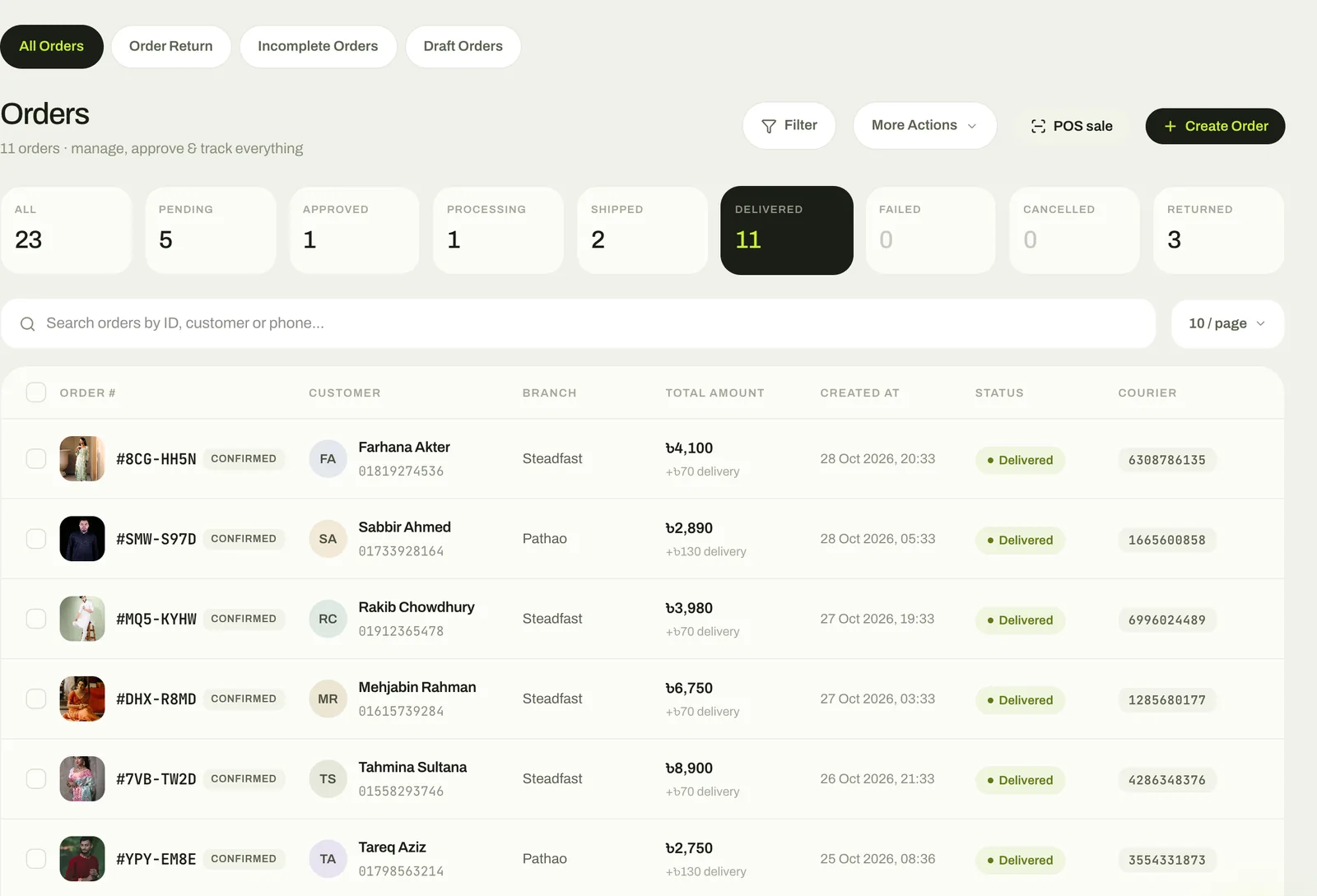Check the box for order #8CG-HH5N
This screenshot has height=896, width=1317.
36,459
